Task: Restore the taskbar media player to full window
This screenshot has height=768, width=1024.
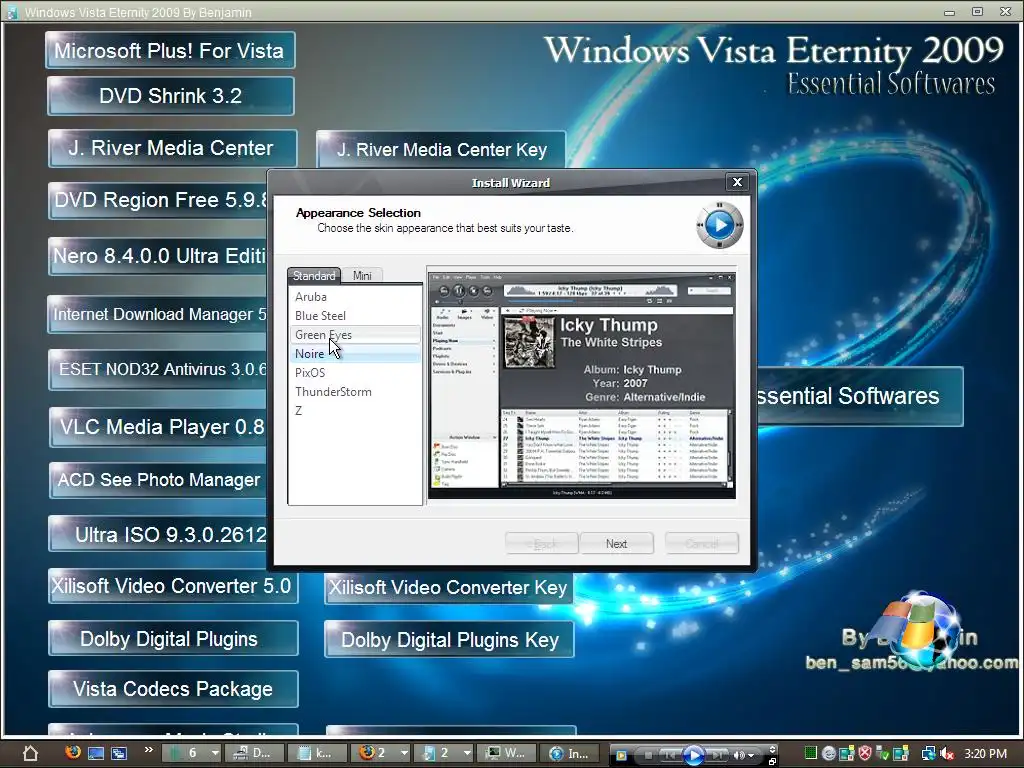Action: click(773, 761)
